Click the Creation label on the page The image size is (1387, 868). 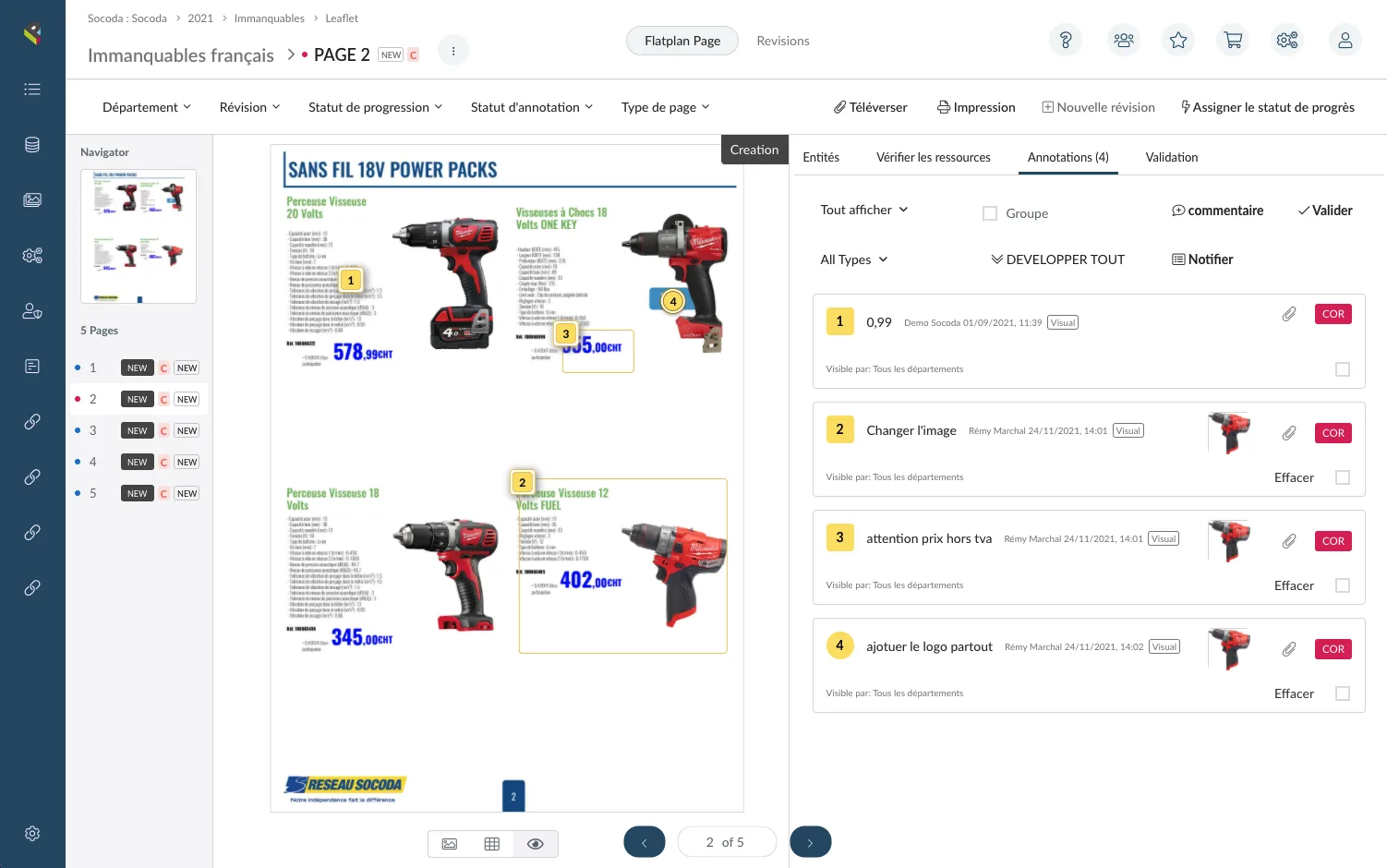pos(754,150)
